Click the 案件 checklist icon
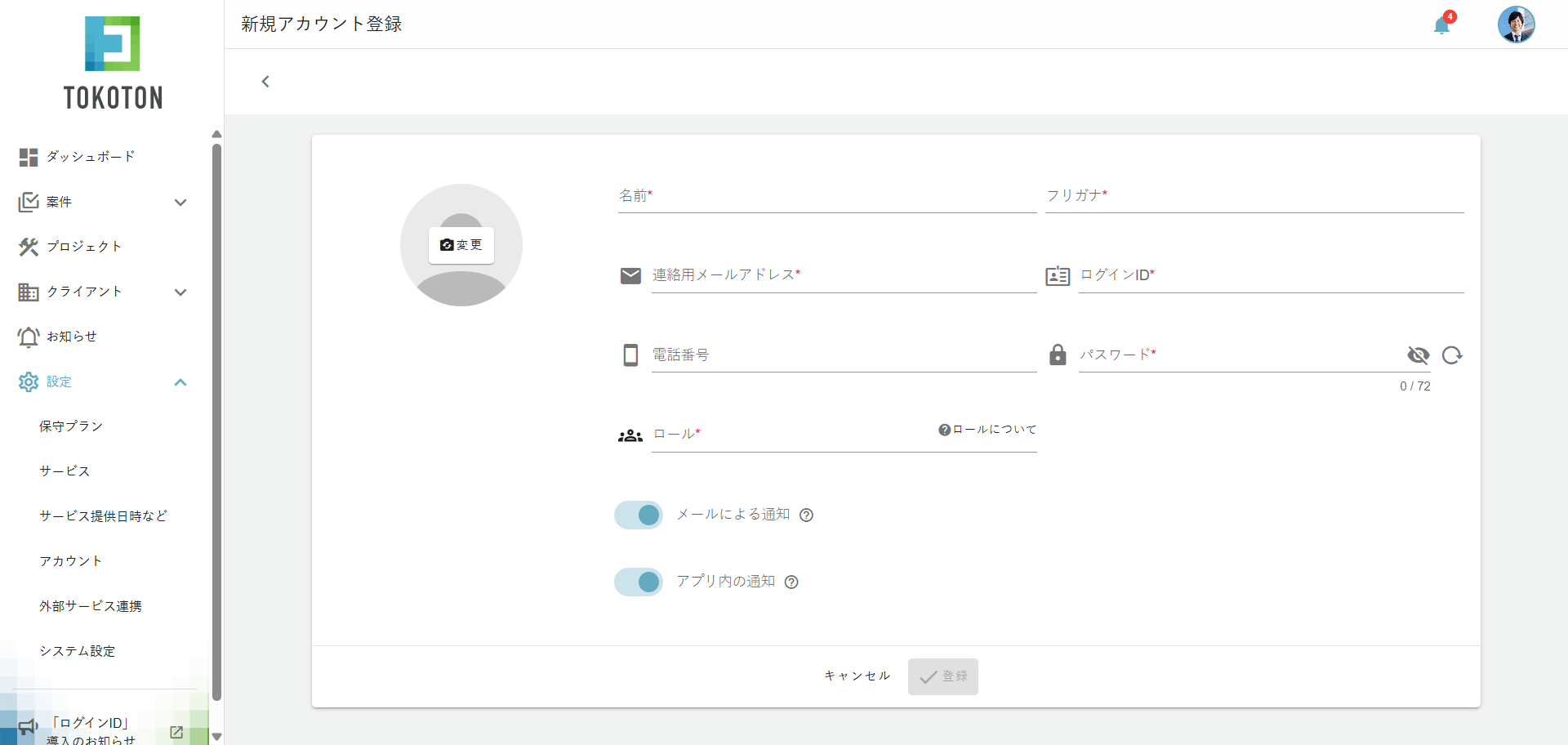1568x745 pixels. pyautogui.click(x=29, y=202)
